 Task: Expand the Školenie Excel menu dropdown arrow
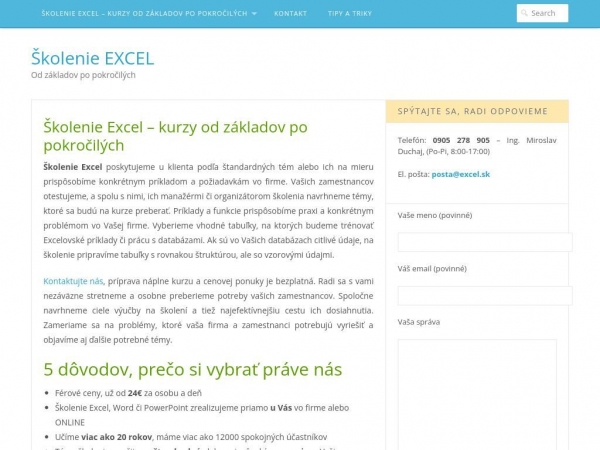pos(254,13)
